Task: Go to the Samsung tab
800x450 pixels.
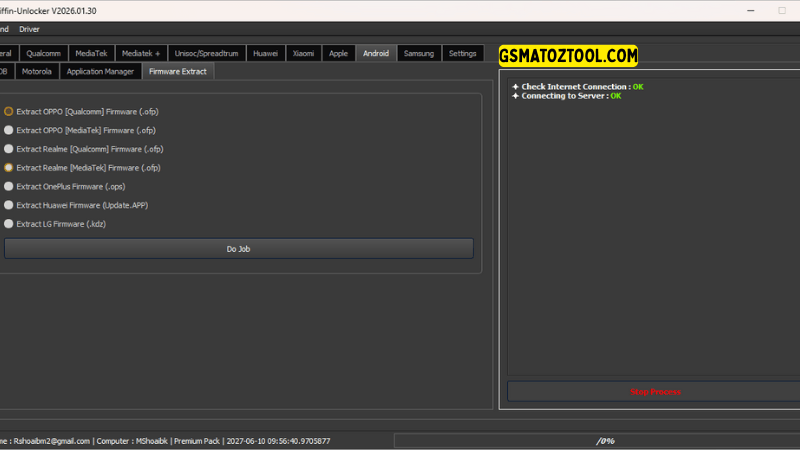Action: 419,53
